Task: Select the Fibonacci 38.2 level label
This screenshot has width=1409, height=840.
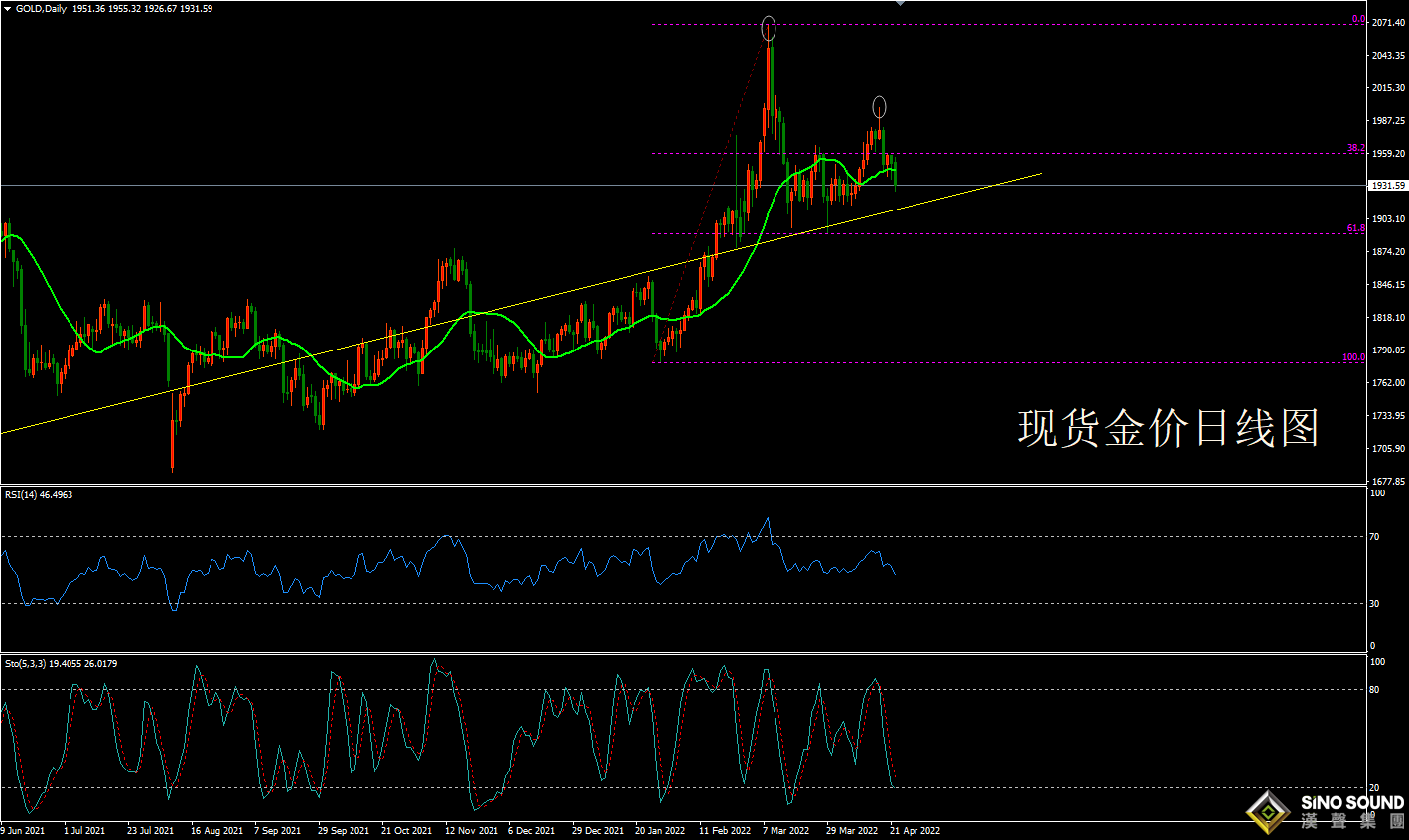Action: click(x=1355, y=148)
